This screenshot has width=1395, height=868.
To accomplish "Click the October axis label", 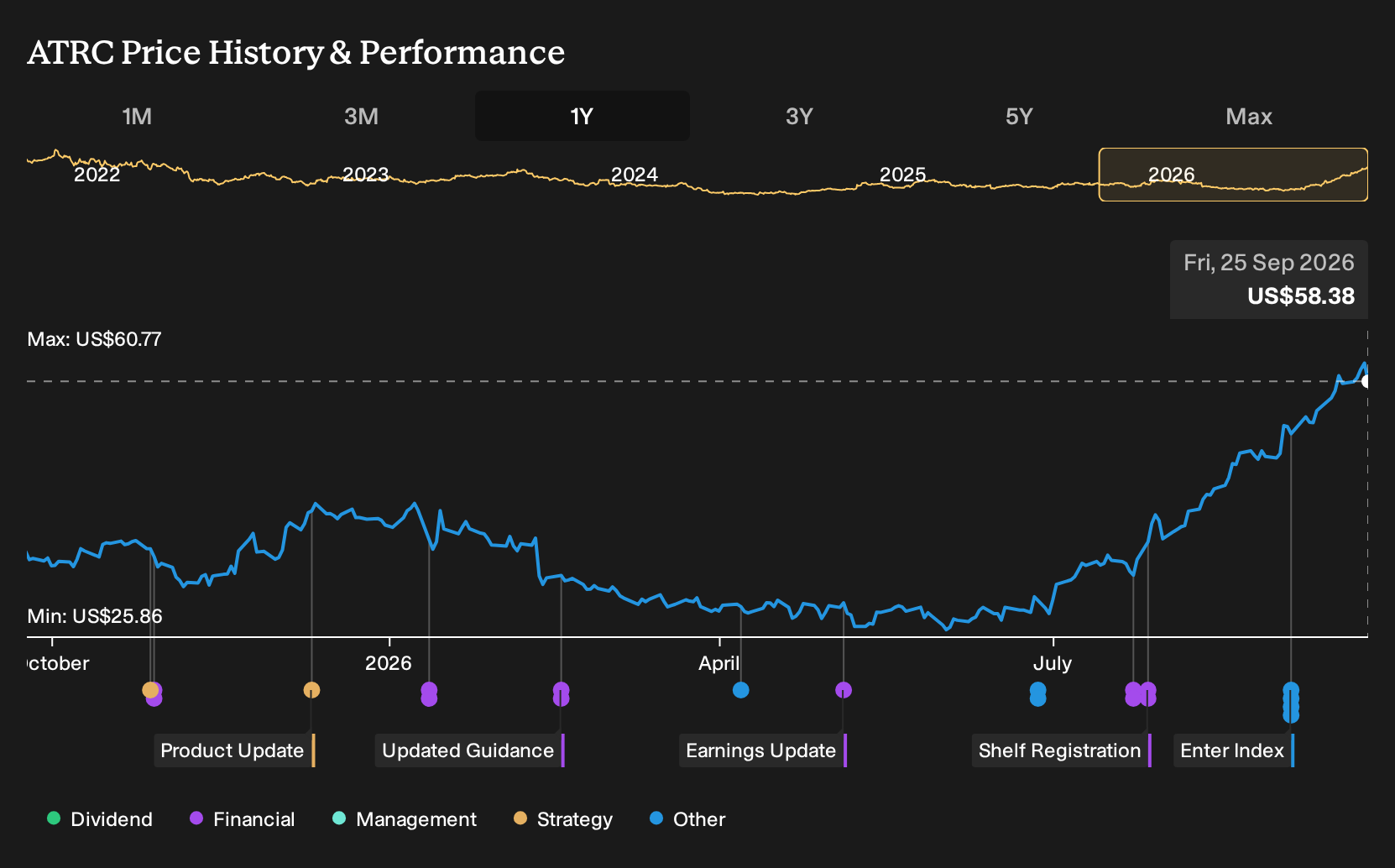I will tap(58, 663).
